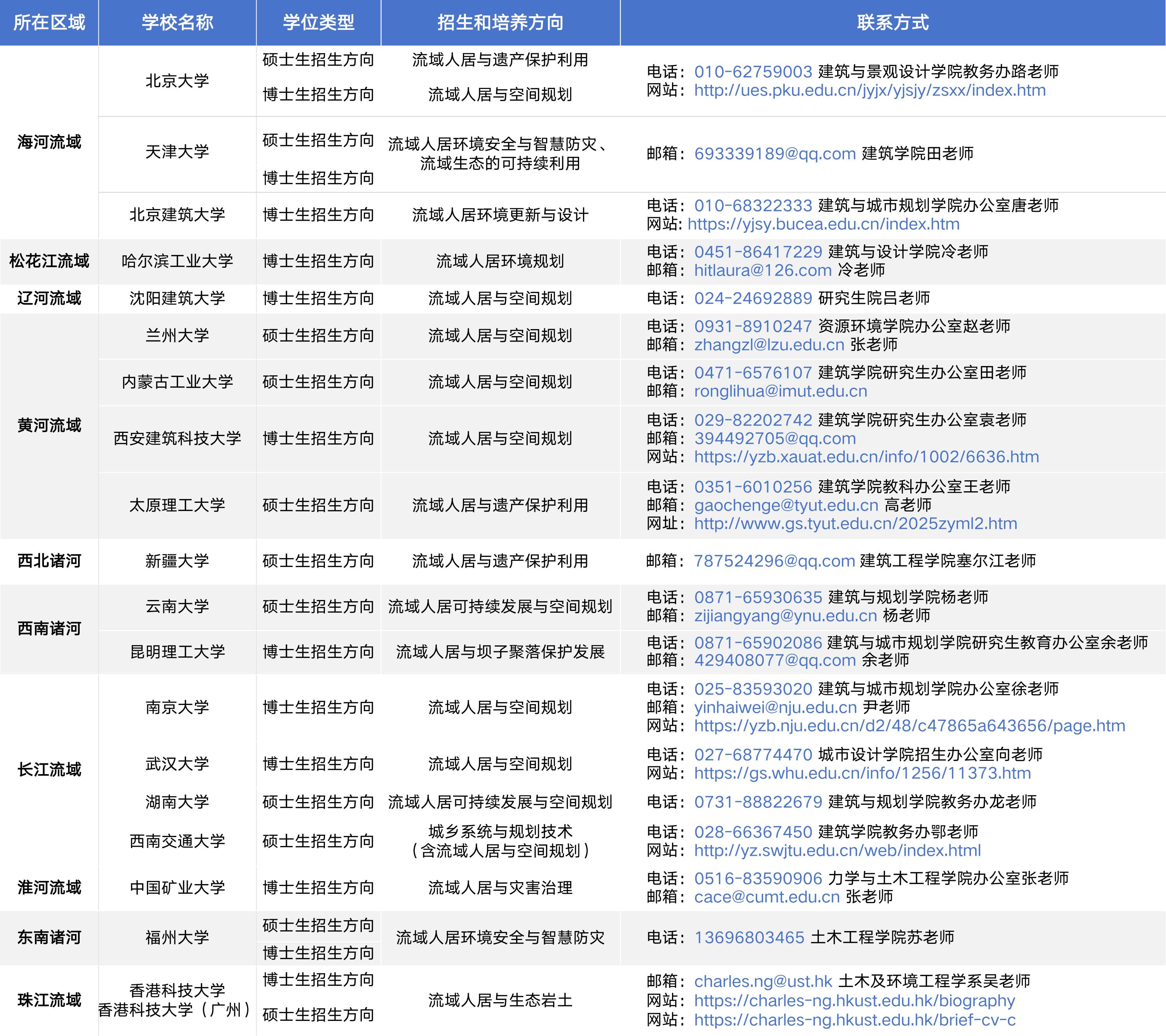Select the 长江流域 region cell
This screenshot has width=1166, height=1036.
click(49, 769)
